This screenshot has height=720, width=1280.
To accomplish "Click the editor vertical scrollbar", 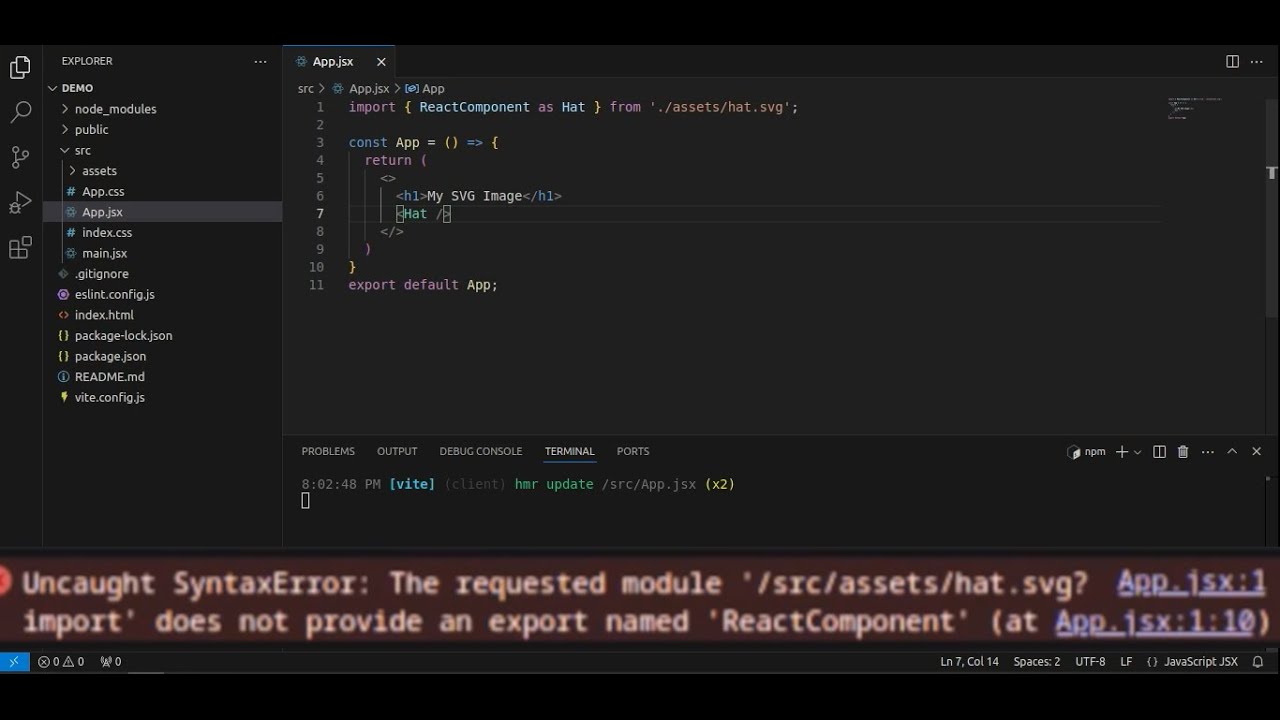I will (x=1272, y=208).
